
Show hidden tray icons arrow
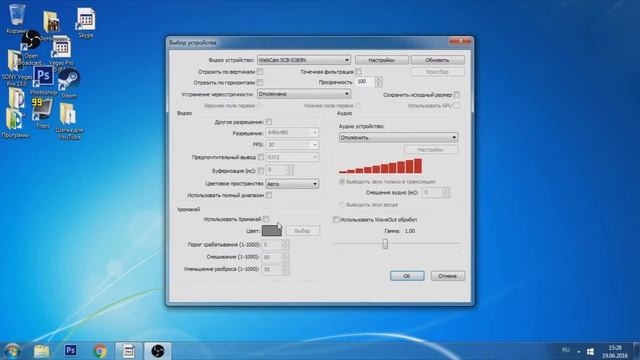579,351
